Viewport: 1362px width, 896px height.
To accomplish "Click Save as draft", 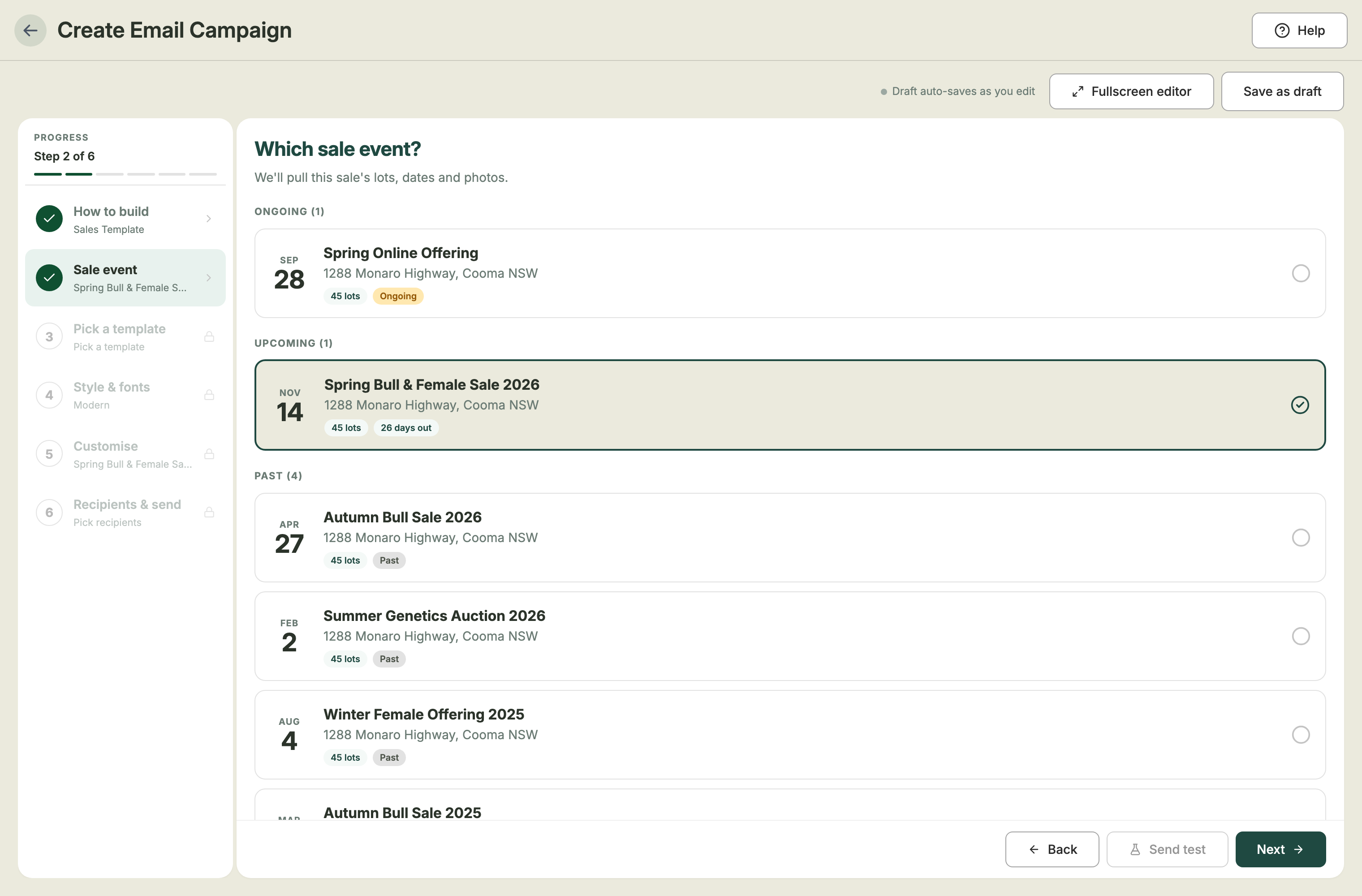I will [1282, 91].
